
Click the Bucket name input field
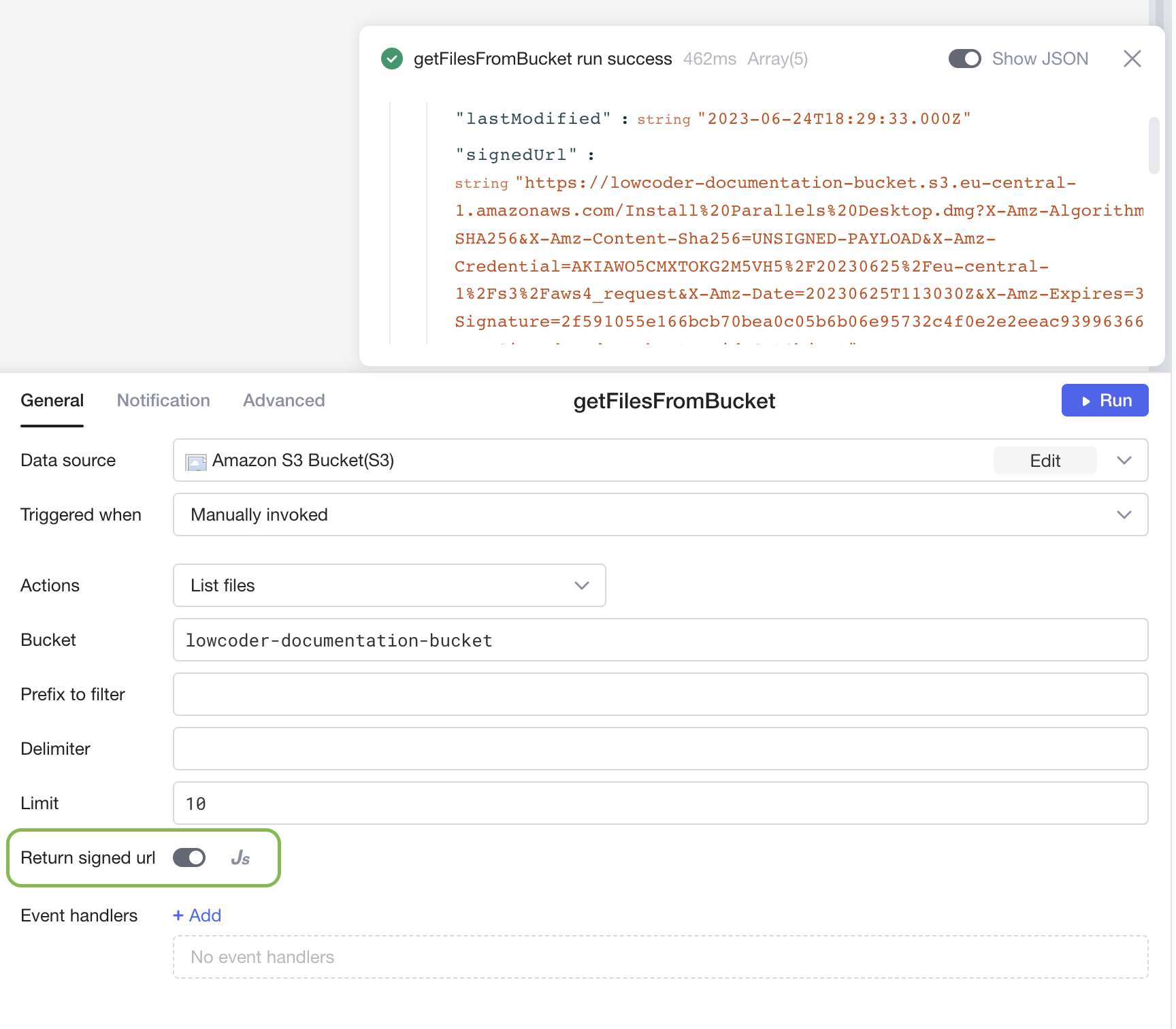[660, 640]
